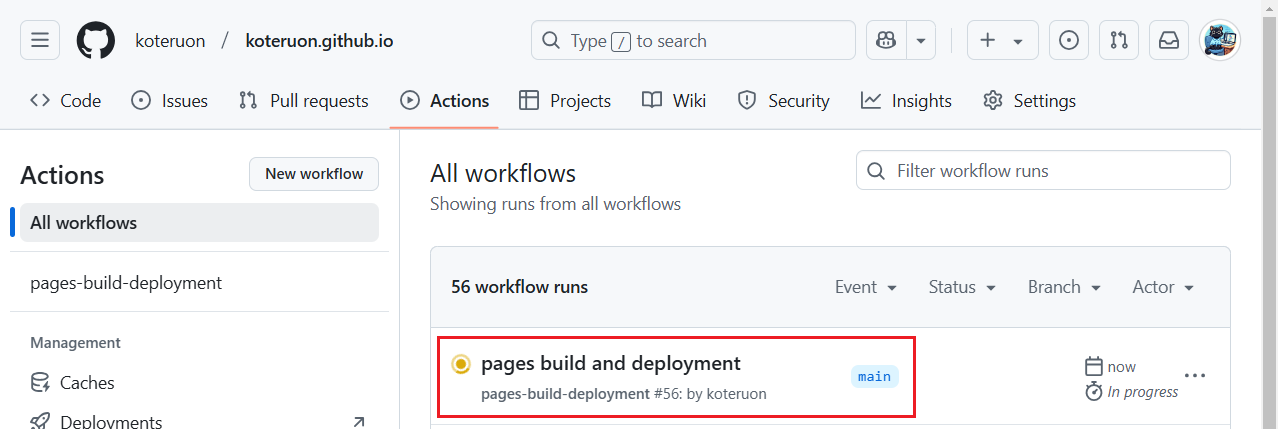Click the '56 workflow runs' text
The width and height of the screenshot is (1278, 429).
tap(519, 287)
